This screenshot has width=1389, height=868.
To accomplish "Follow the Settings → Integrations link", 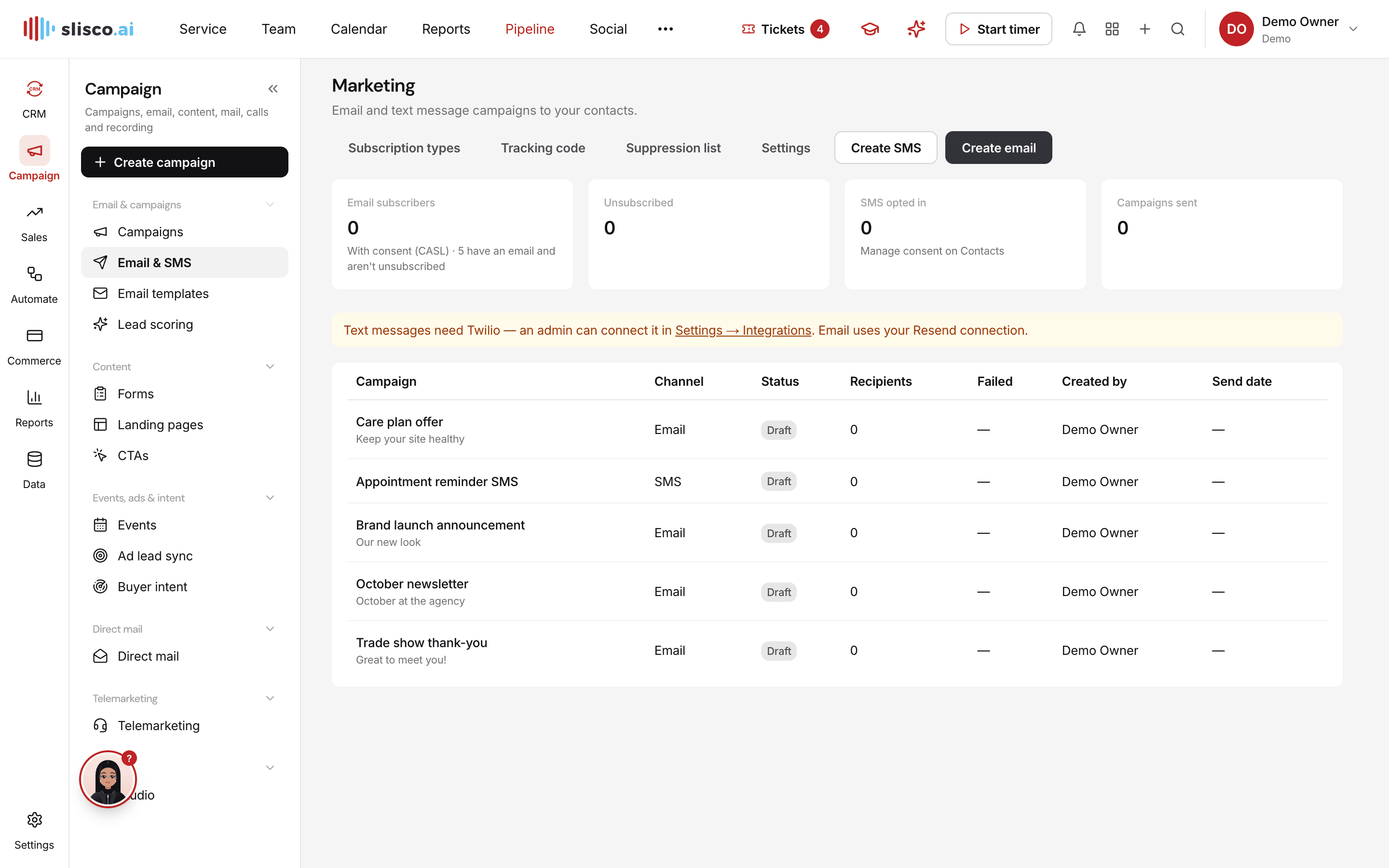I will pyautogui.click(x=743, y=330).
